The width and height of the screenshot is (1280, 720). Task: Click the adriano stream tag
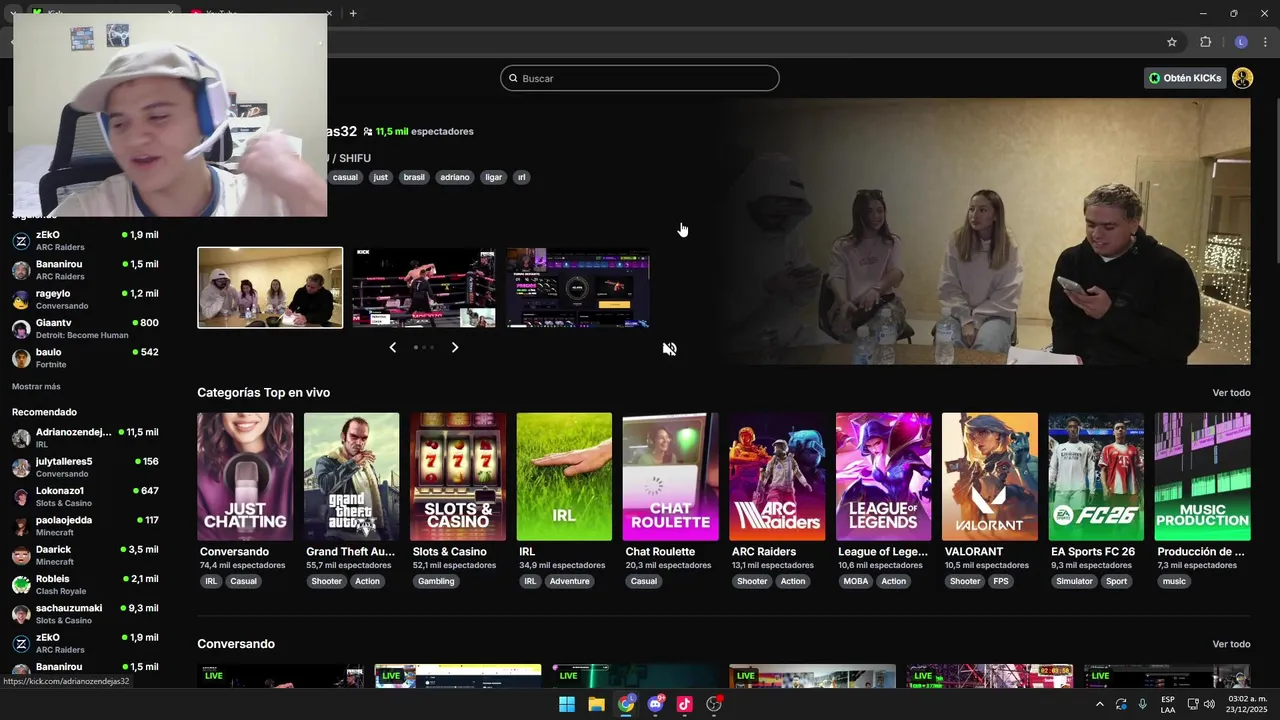(455, 177)
